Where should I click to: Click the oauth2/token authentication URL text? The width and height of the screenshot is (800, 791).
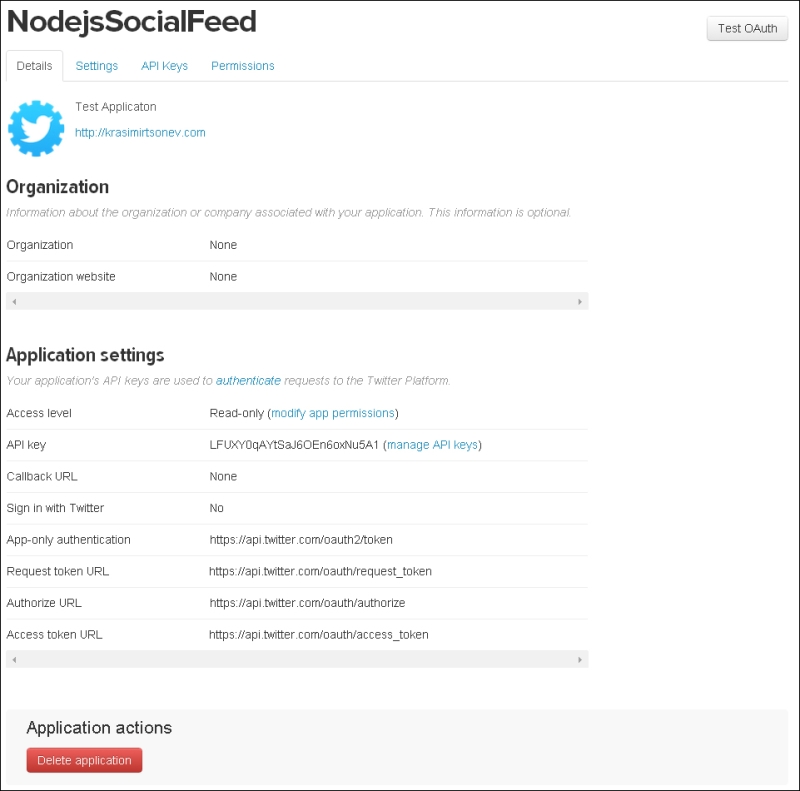point(301,539)
